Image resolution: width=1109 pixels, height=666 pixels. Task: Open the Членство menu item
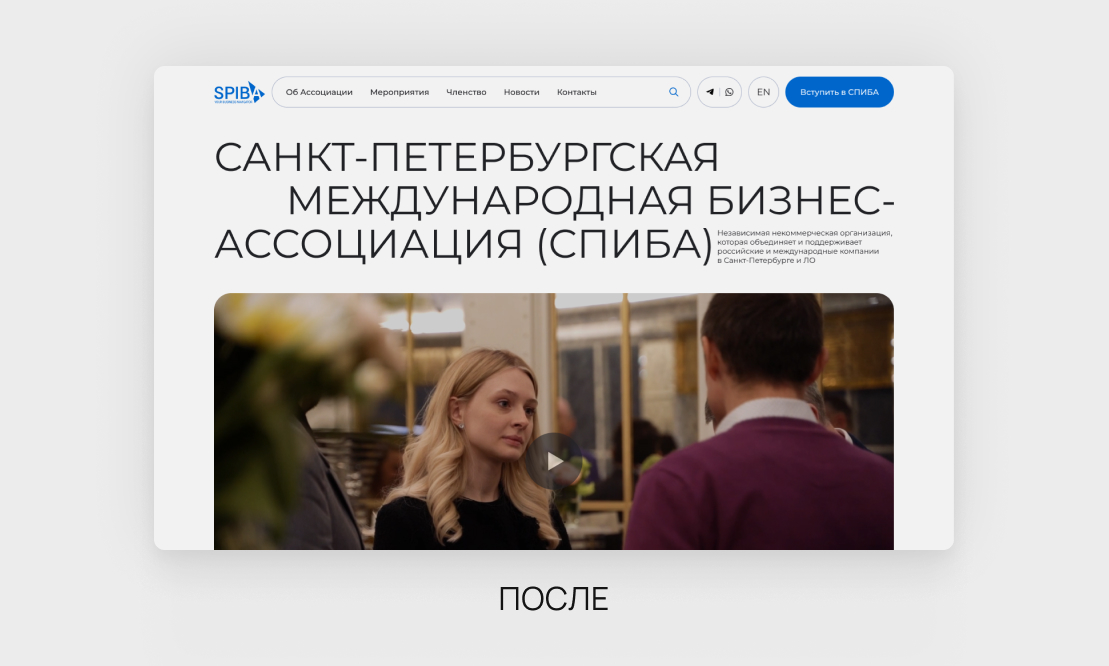click(466, 92)
